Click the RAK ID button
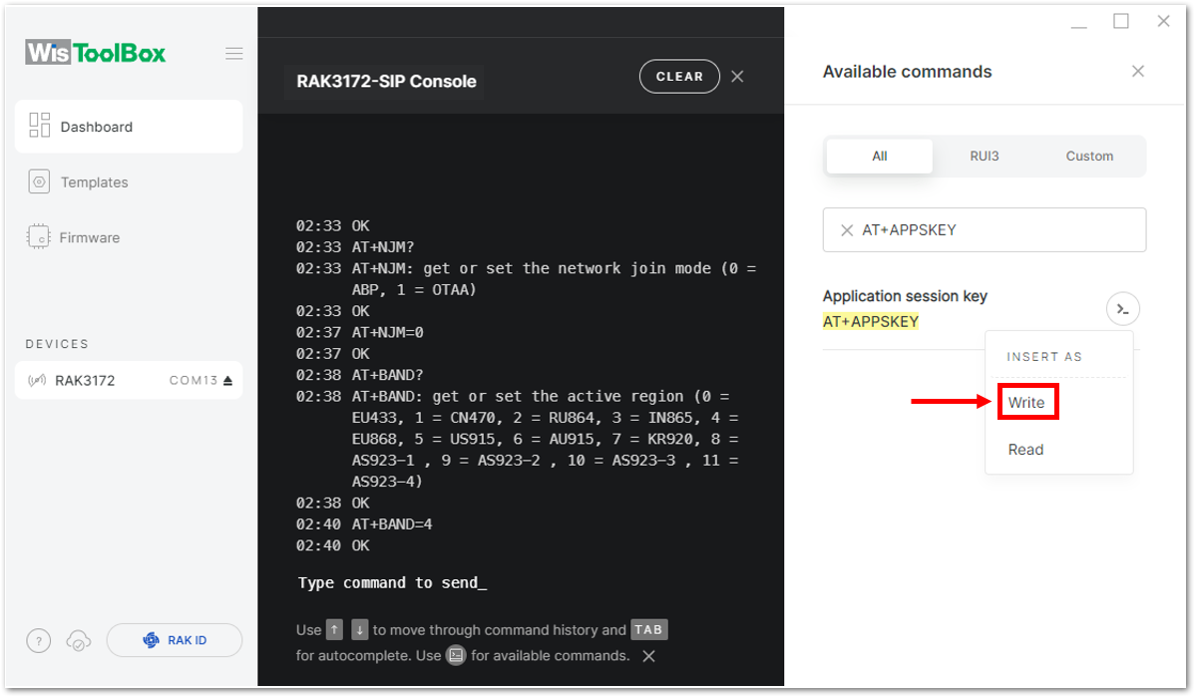Image resolution: width=1195 pixels, height=697 pixels. pos(175,640)
